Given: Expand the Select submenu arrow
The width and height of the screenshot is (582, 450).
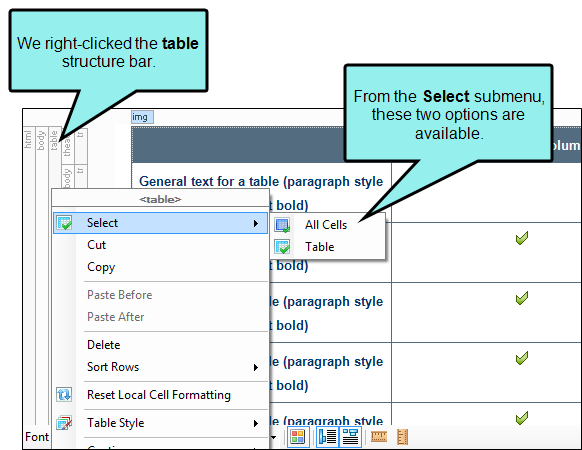Looking at the screenshot, I should 255,224.
